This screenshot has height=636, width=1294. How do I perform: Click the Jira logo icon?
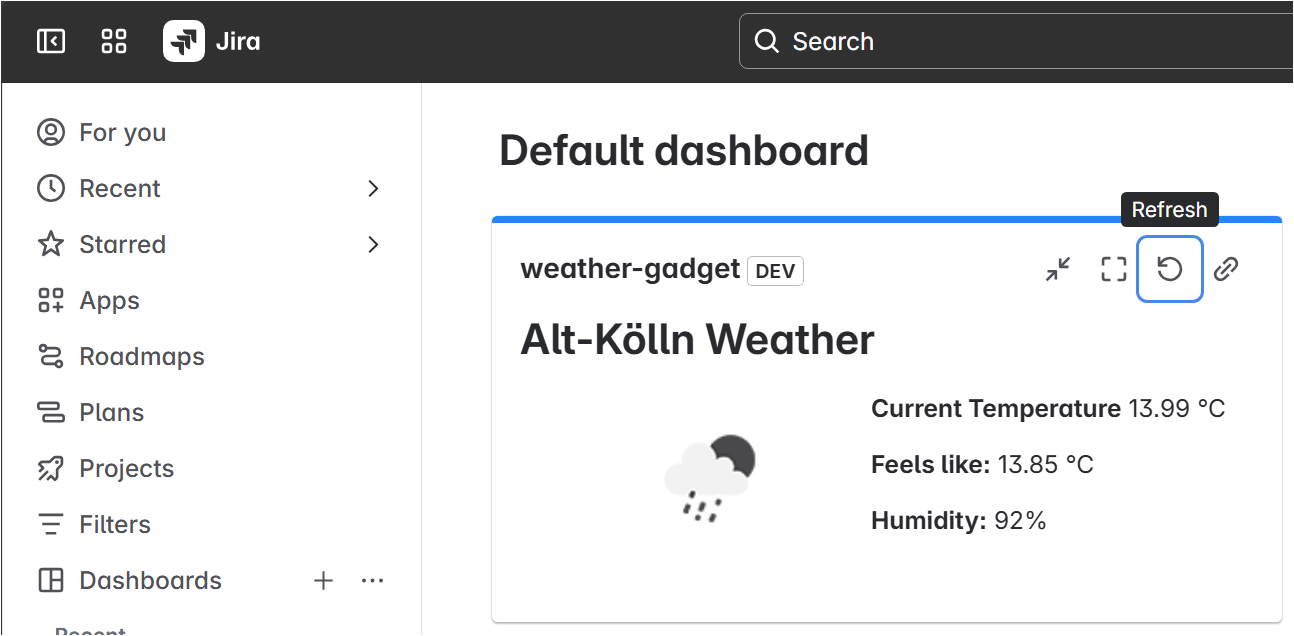[x=184, y=41]
